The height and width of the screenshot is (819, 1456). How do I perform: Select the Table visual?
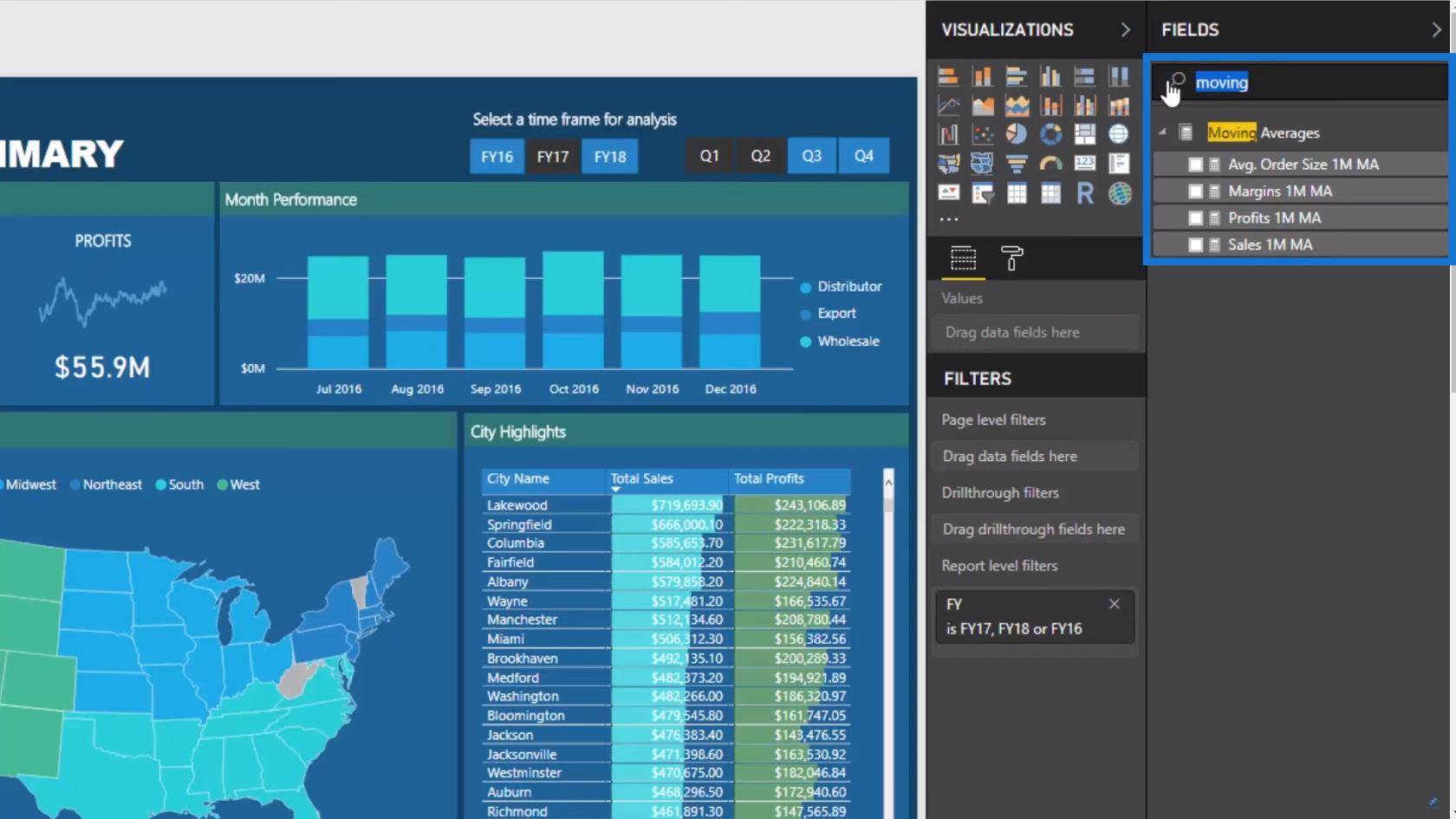pos(1017,193)
